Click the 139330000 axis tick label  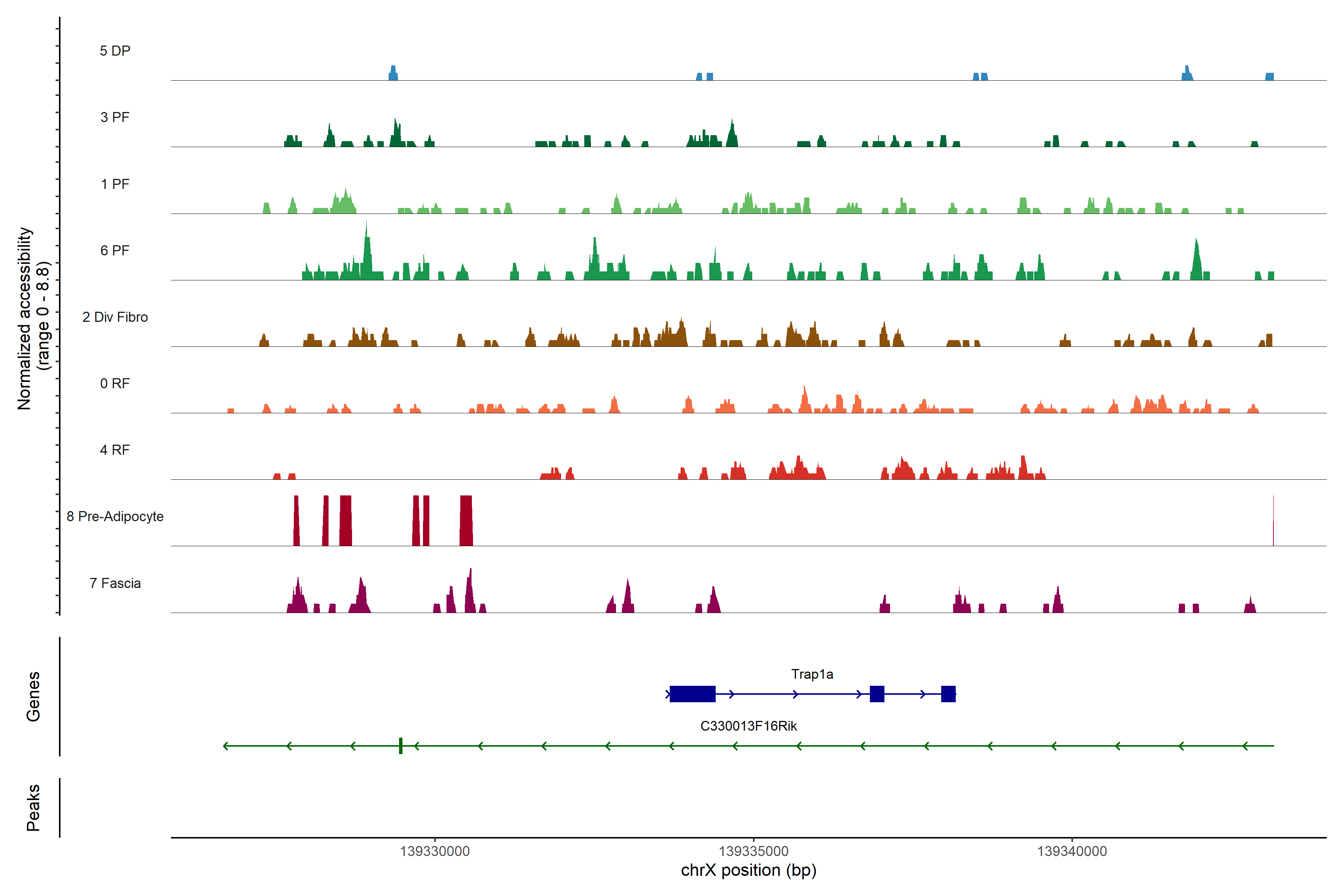tap(434, 851)
